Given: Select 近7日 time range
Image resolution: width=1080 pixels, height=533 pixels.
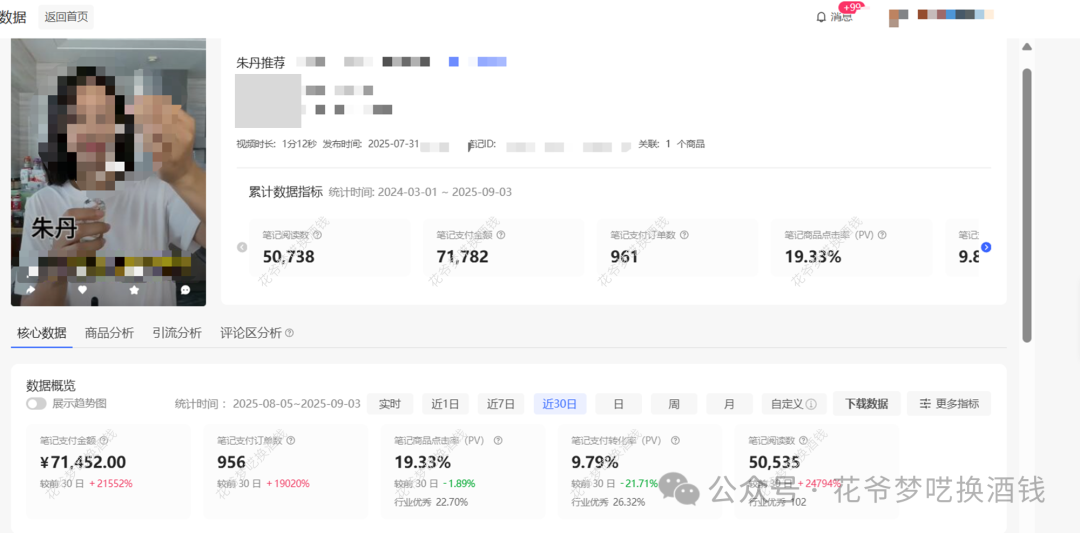Looking at the screenshot, I should [501, 404].
